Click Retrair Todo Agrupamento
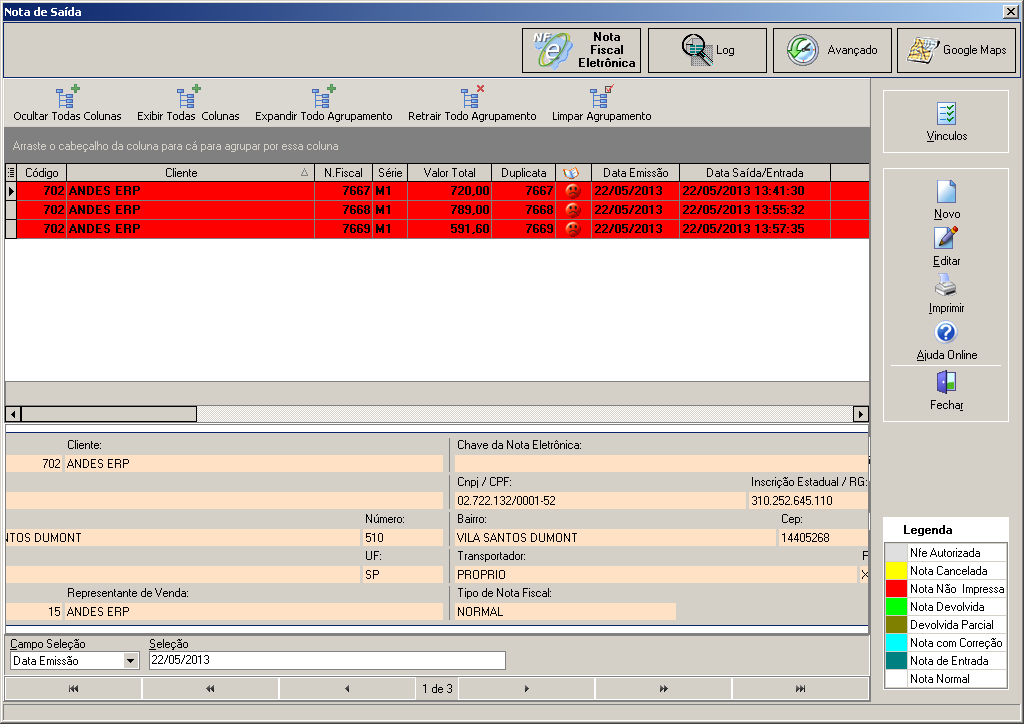Image resolution: width=1024 pixels, height=724 pixels. pos(472,104)
